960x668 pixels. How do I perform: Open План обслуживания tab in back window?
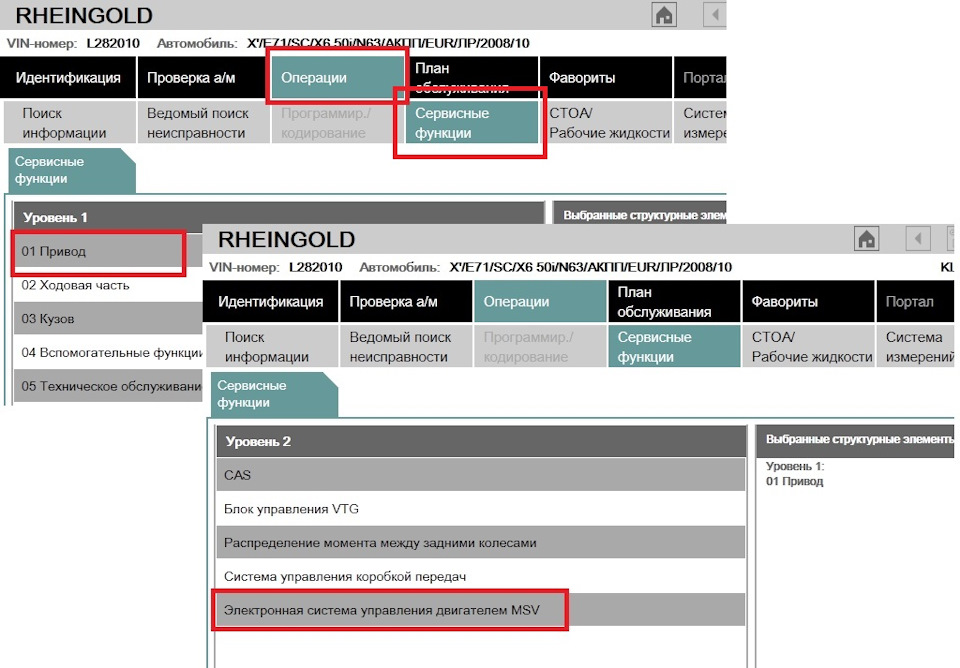471,78
